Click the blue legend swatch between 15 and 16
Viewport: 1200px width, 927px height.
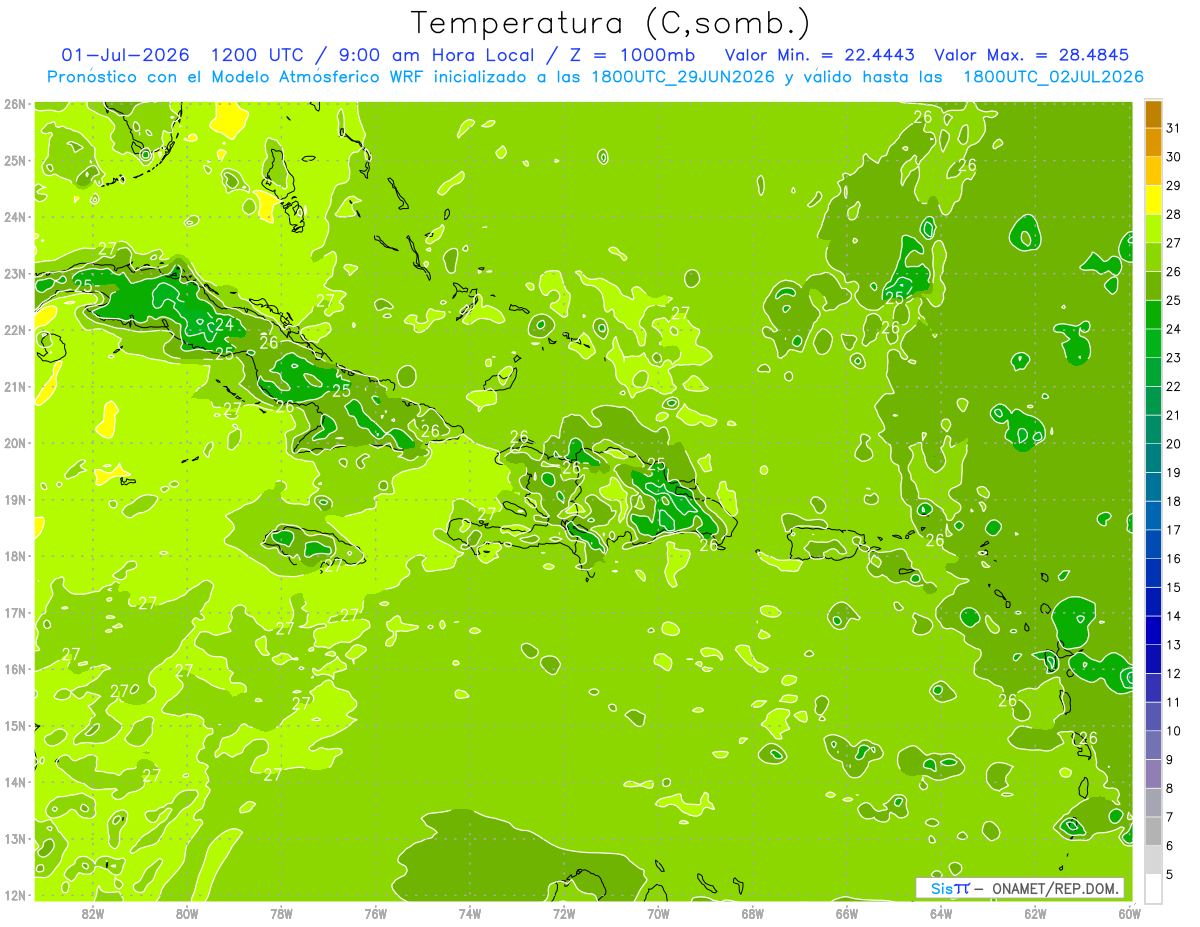(1153, 573)
